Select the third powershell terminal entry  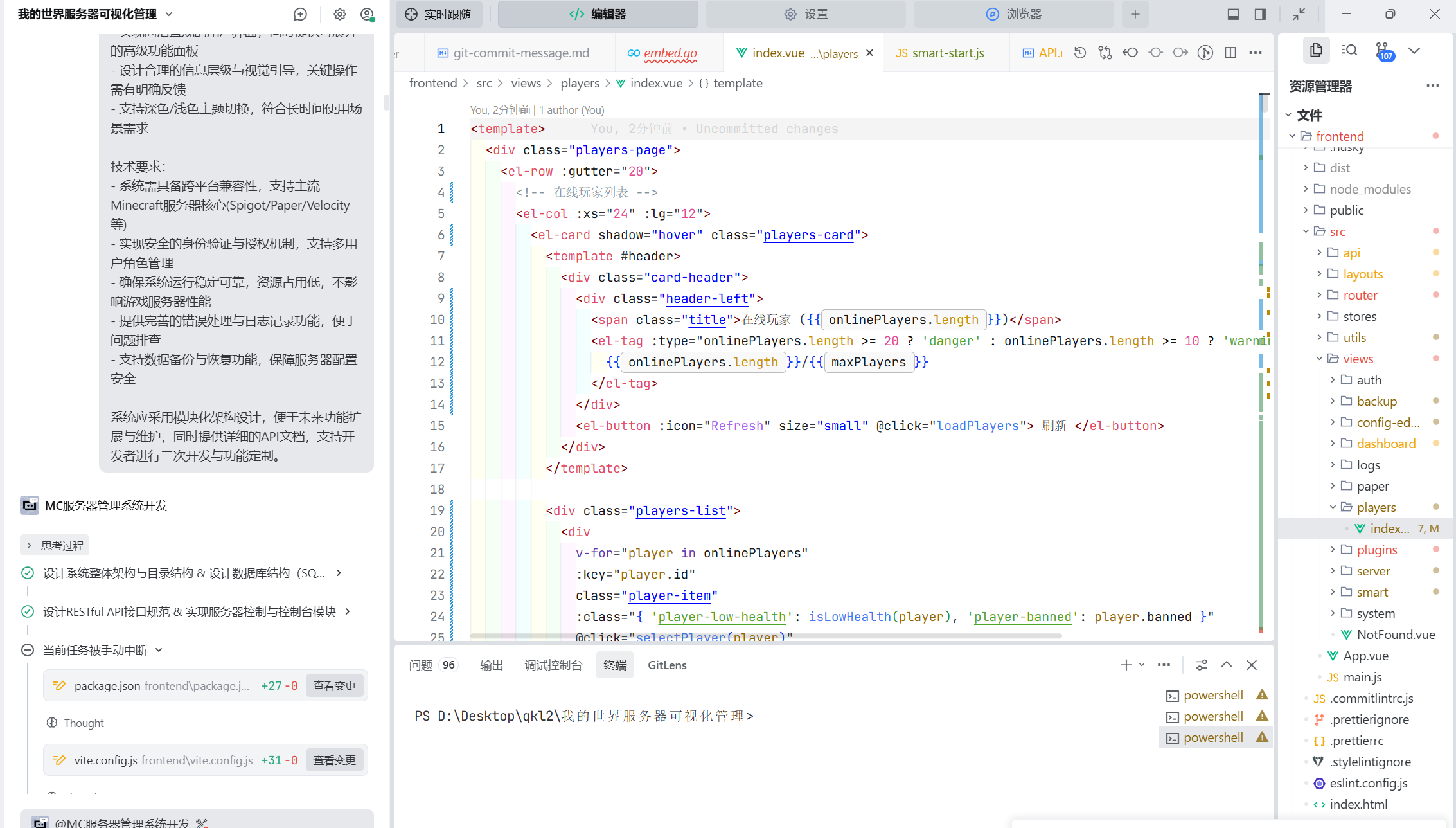pos(1215,737)
